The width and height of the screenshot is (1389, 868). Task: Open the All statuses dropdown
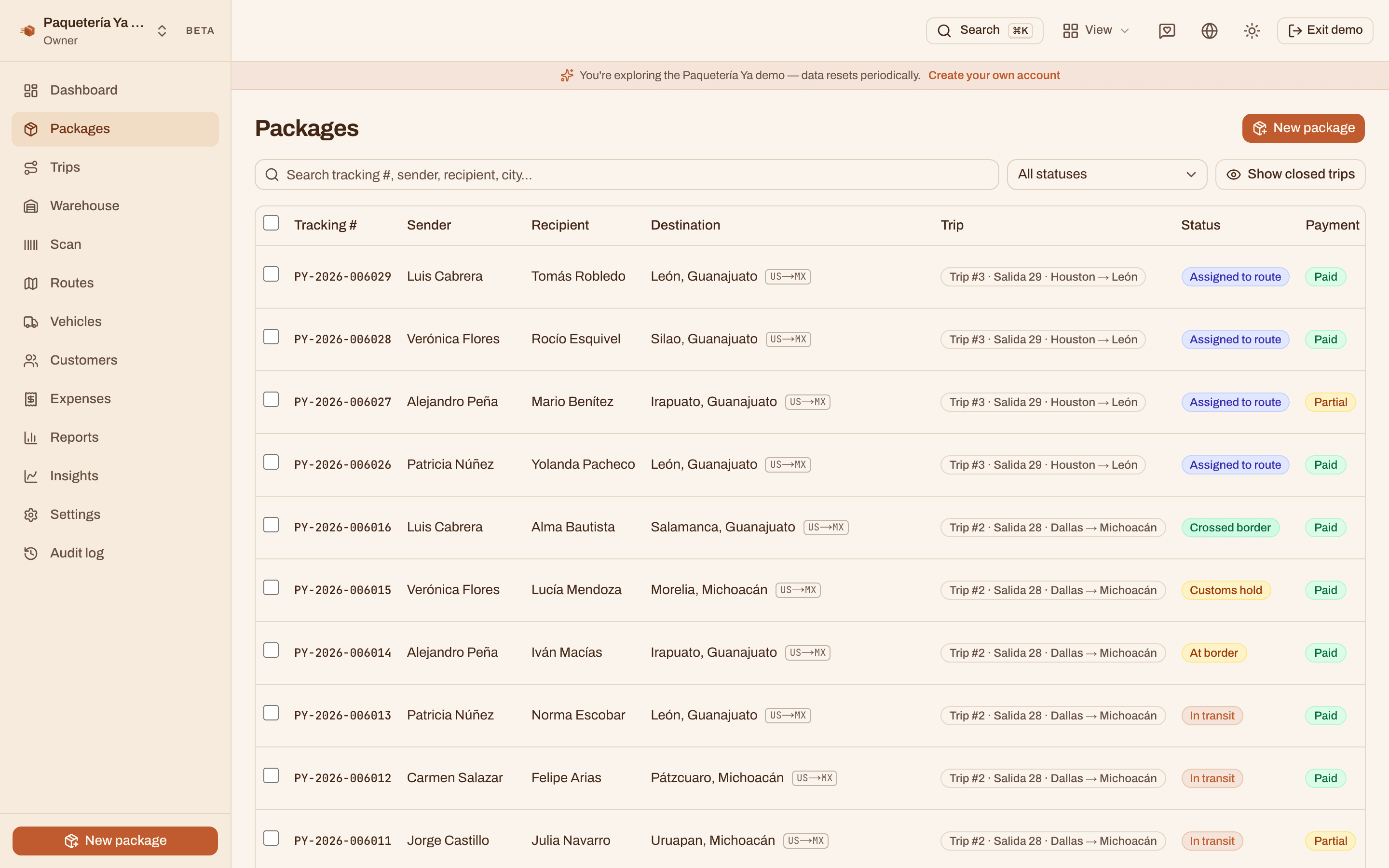(1106, 175)
